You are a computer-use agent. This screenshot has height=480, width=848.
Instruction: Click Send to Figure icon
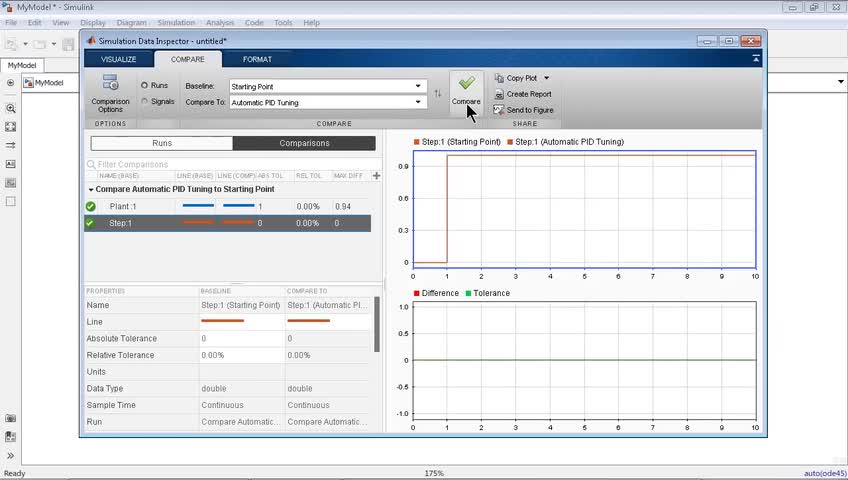499,110
